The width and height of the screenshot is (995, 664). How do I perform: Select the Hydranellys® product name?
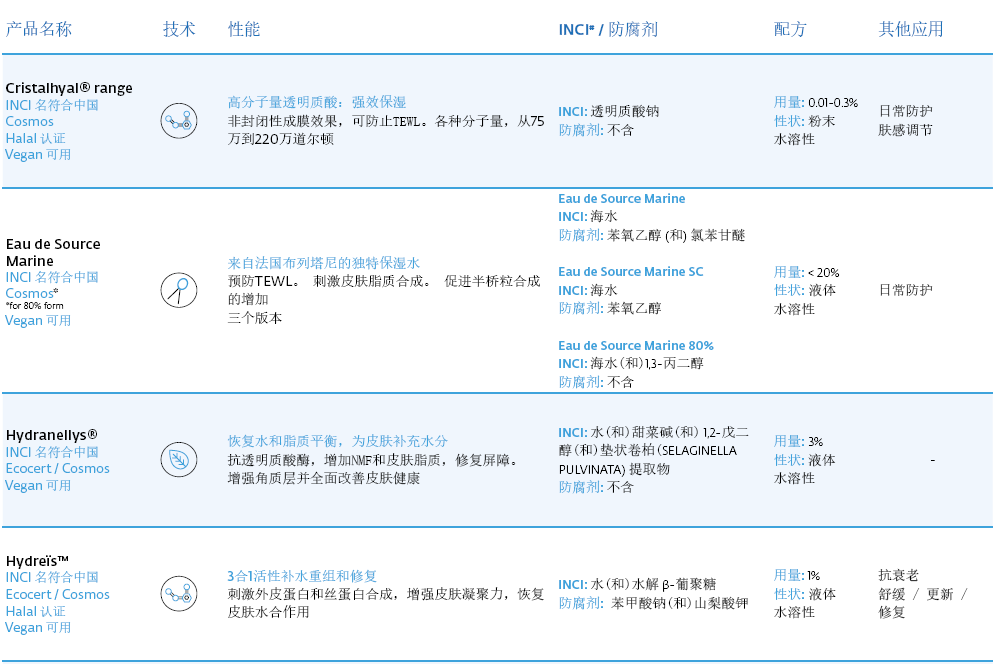point(51,435)
